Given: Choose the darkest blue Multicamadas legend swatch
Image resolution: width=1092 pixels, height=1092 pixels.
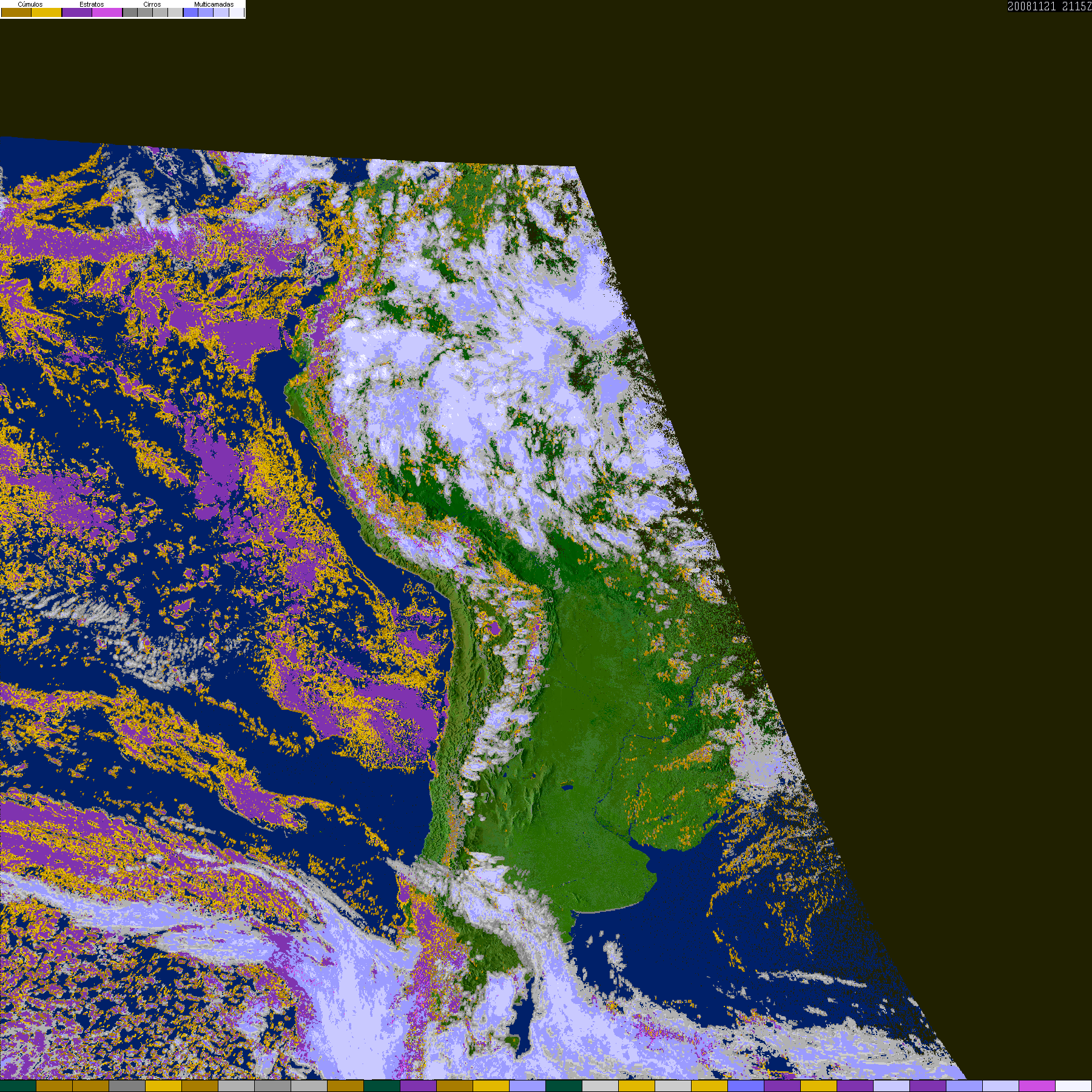Looking at the screenshot, I should click(190, 12).
